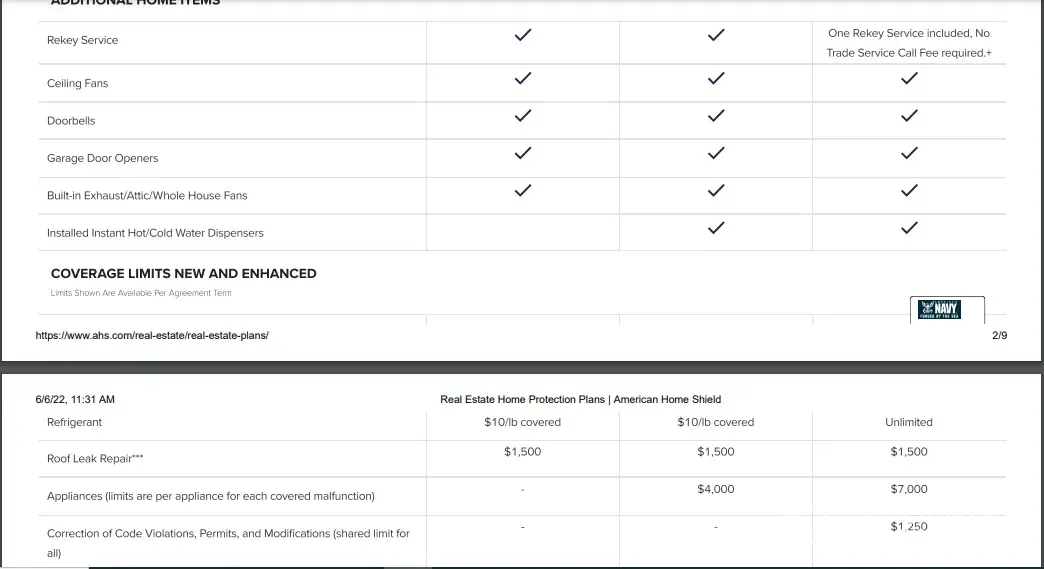Click Instant Water Dispensers checkmark in last column
1044x569 pixels.
909,228
